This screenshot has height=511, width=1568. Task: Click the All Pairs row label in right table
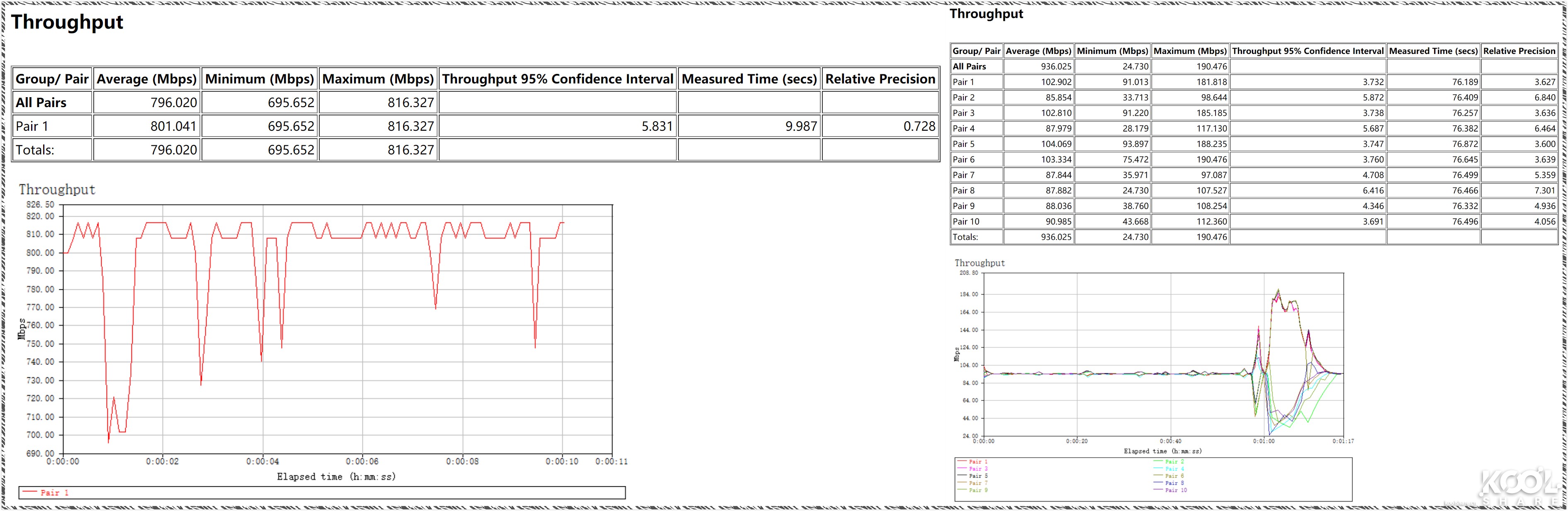pyautogui.click(x=969, y=66)
